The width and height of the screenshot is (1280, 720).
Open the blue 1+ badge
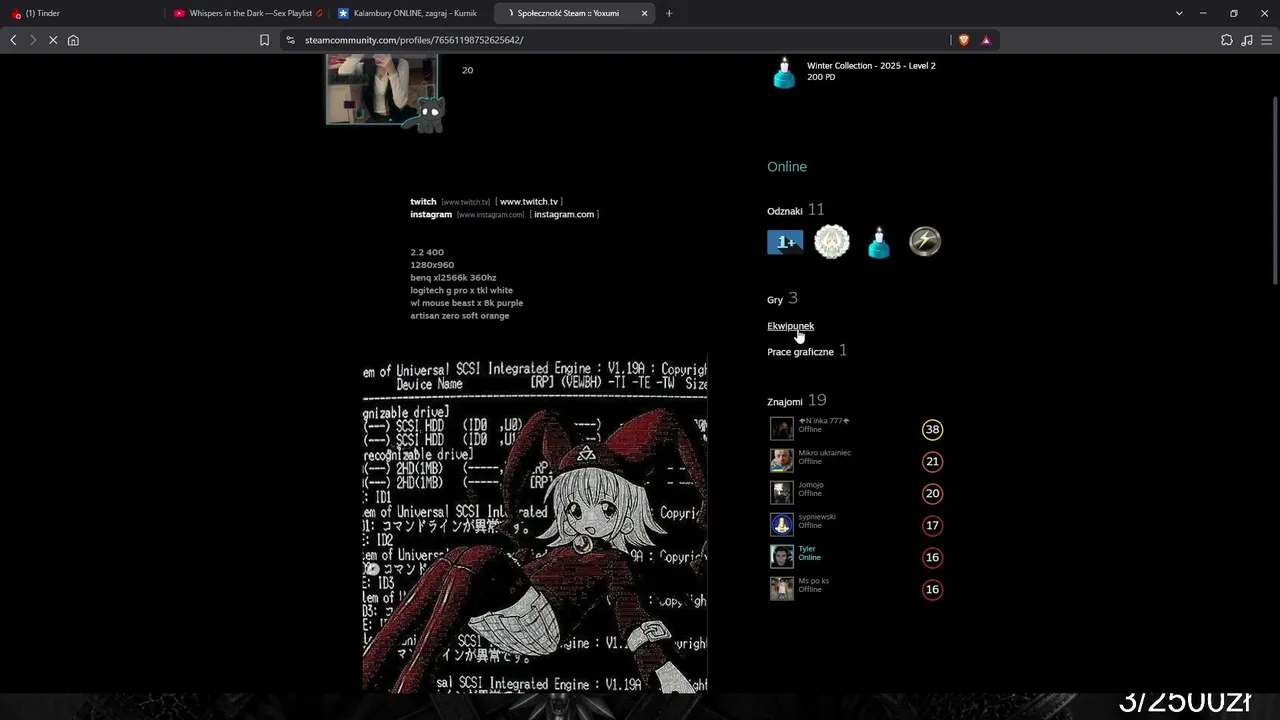point(785,242)
